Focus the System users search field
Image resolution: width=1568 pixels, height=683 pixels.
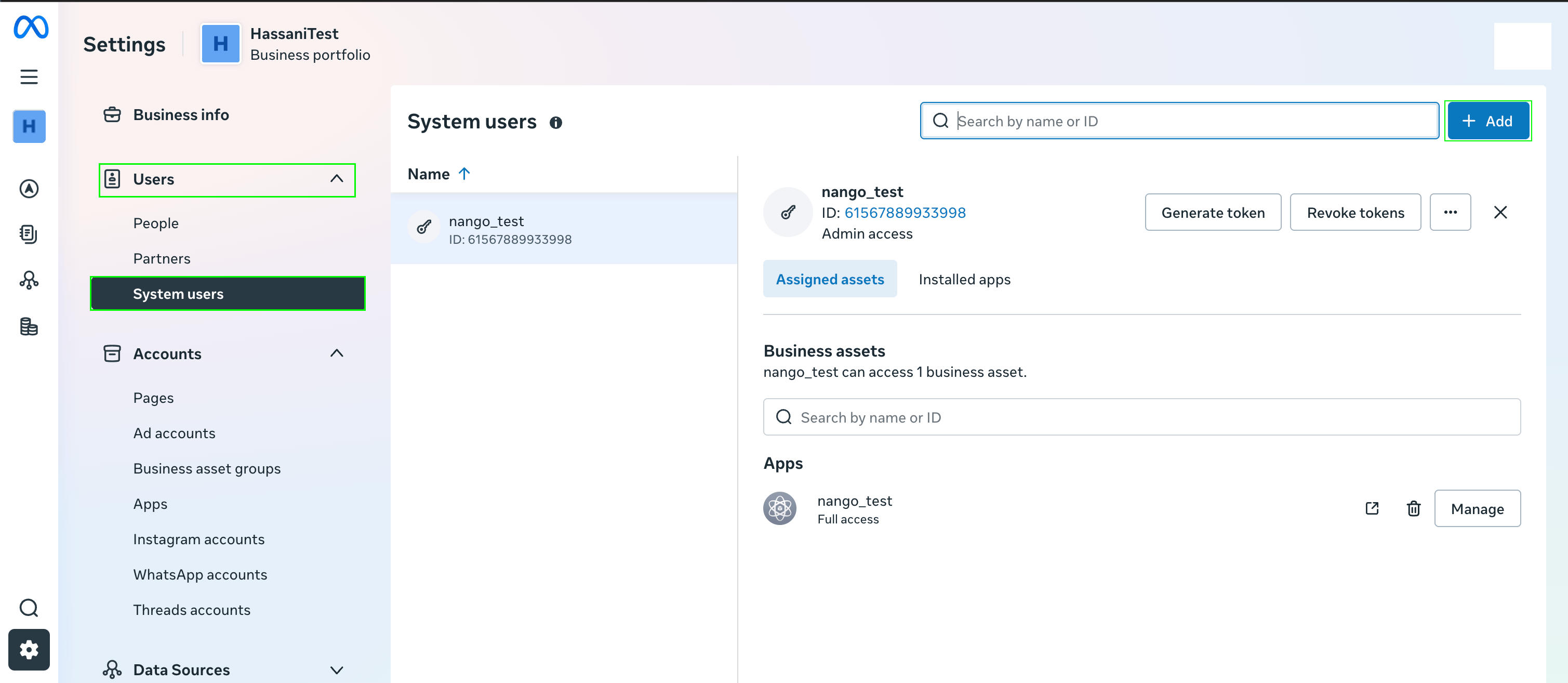[1179, 121]
